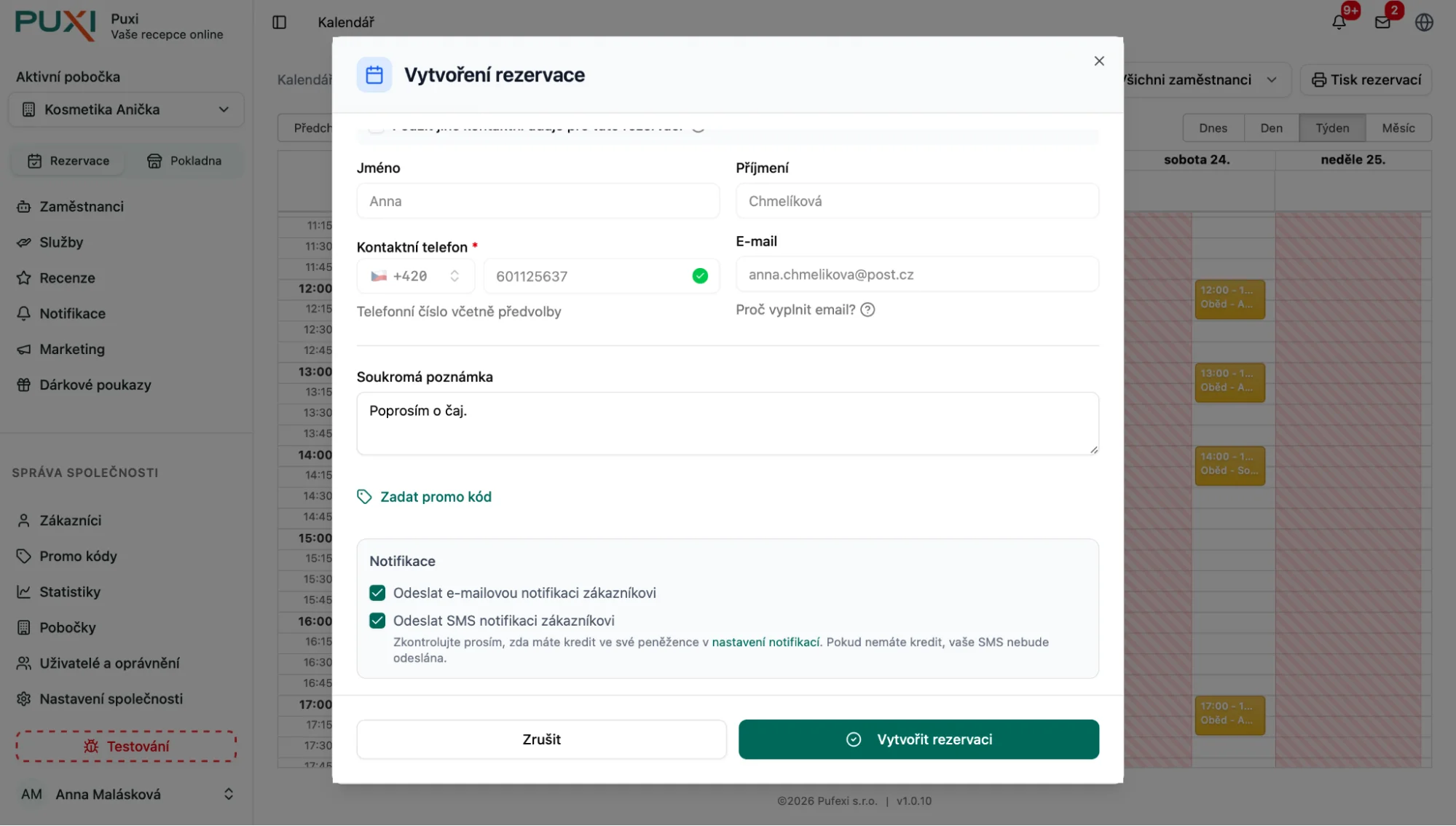The height and width of the screenshot is (826, 1456).
Task: Uncheck e-mail notification for customer
Action: pyautogui.click(x=377, y=592)
